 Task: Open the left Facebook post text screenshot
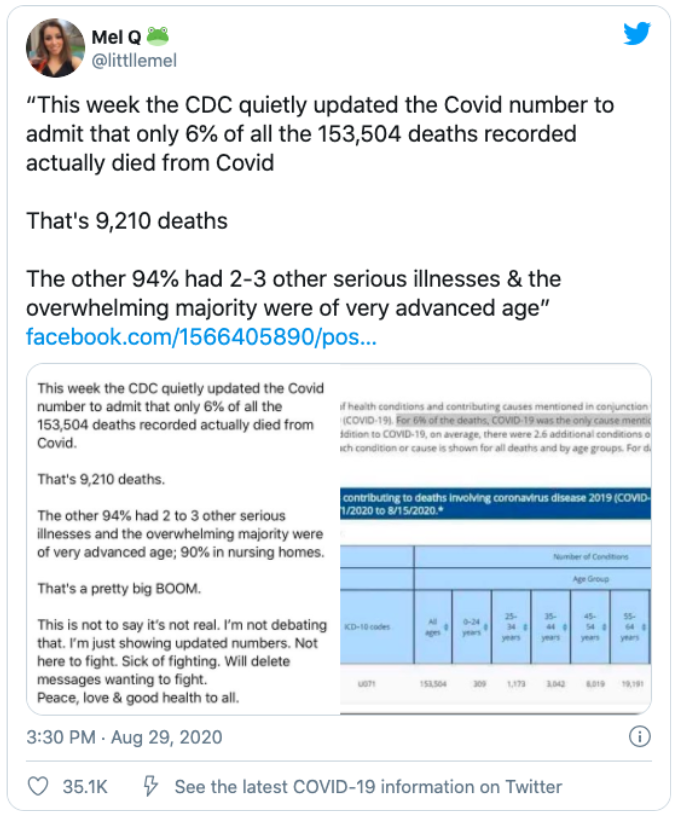coord(180,540)
